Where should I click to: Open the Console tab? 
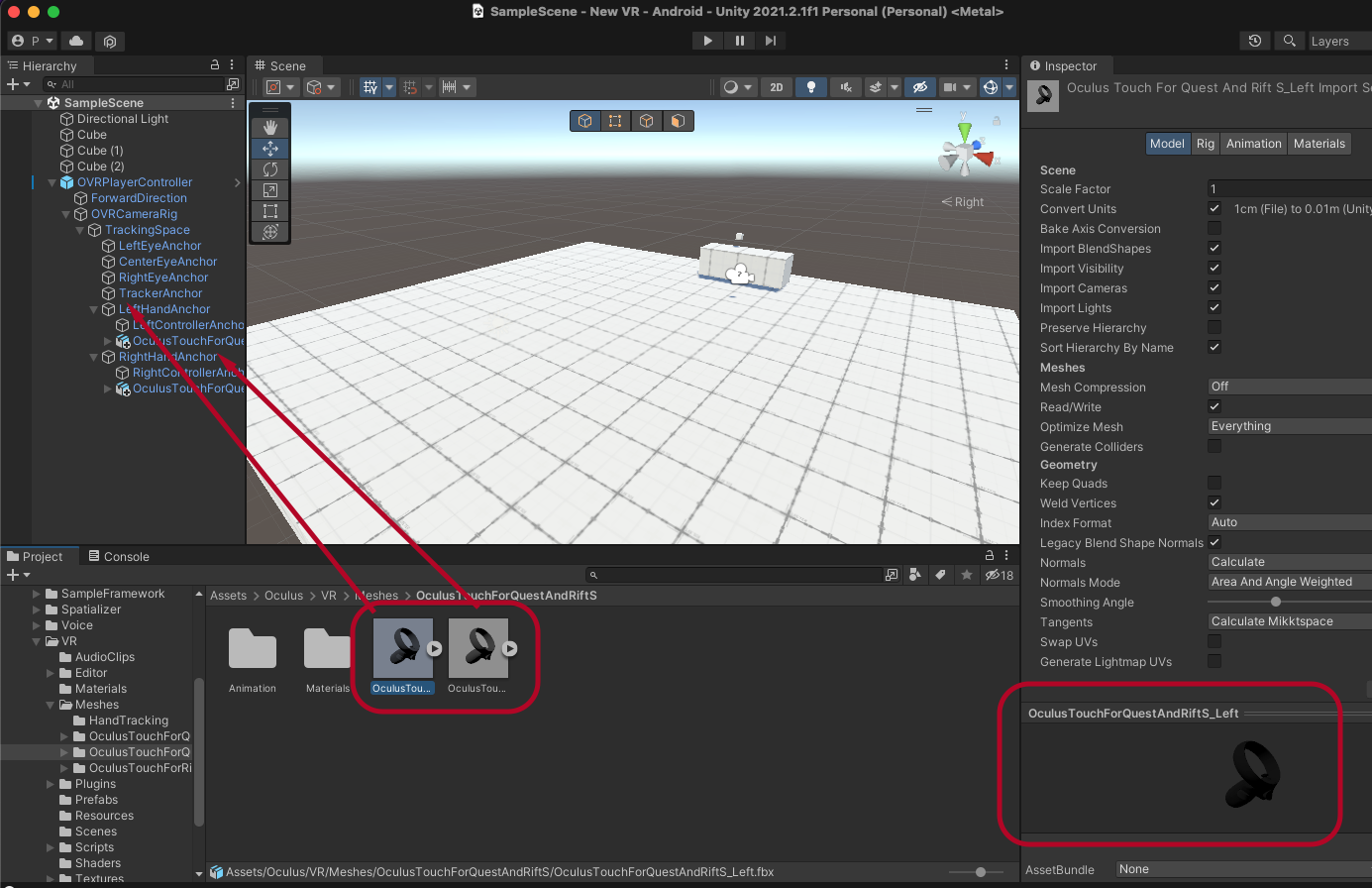tap(118, 557)
